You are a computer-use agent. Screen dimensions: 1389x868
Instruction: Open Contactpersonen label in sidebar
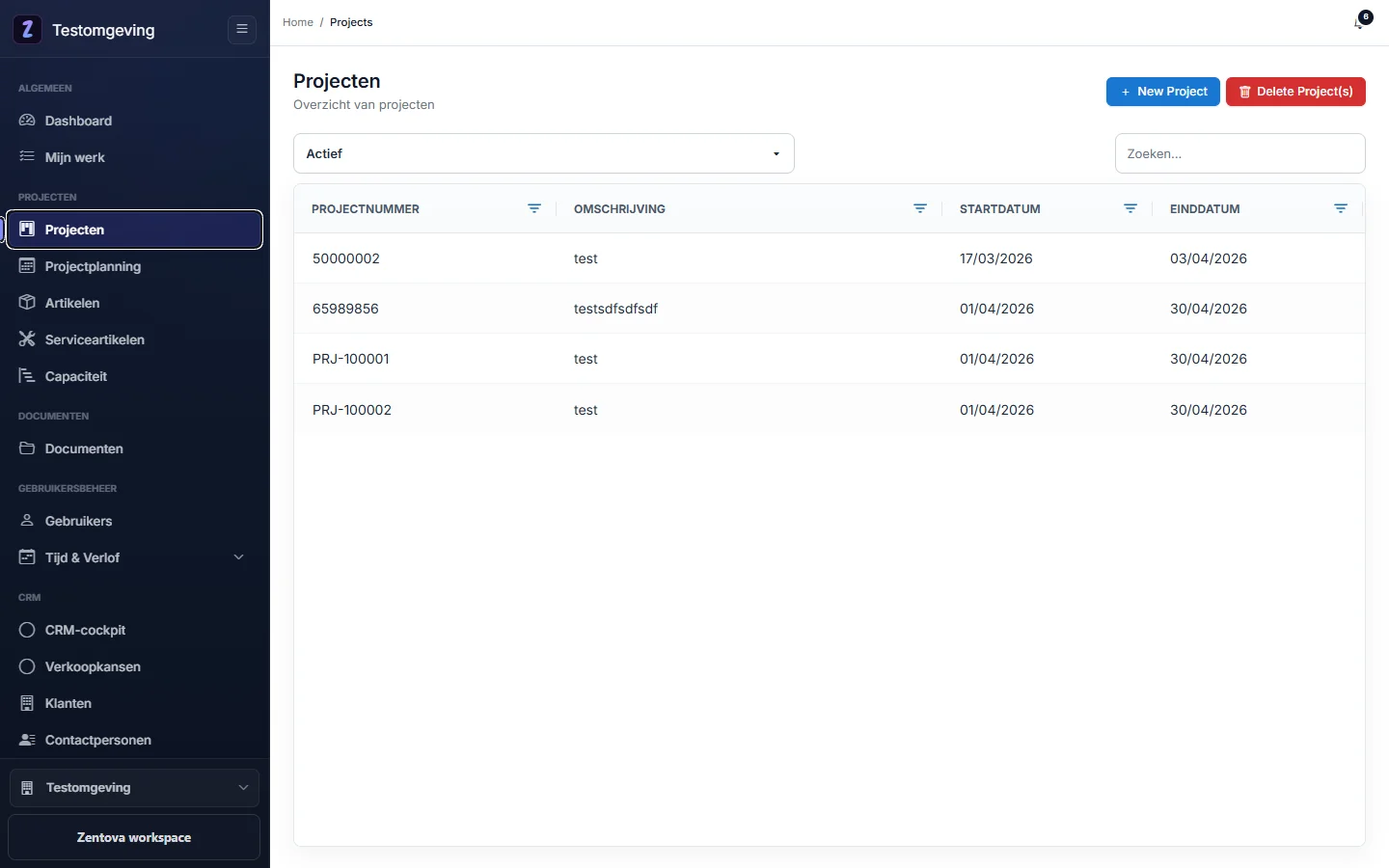98,740
